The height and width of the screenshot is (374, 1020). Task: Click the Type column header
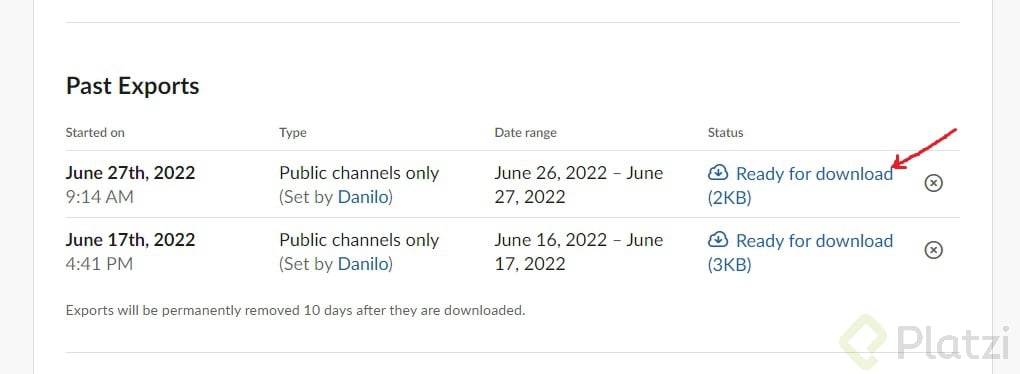click(293, 133)
